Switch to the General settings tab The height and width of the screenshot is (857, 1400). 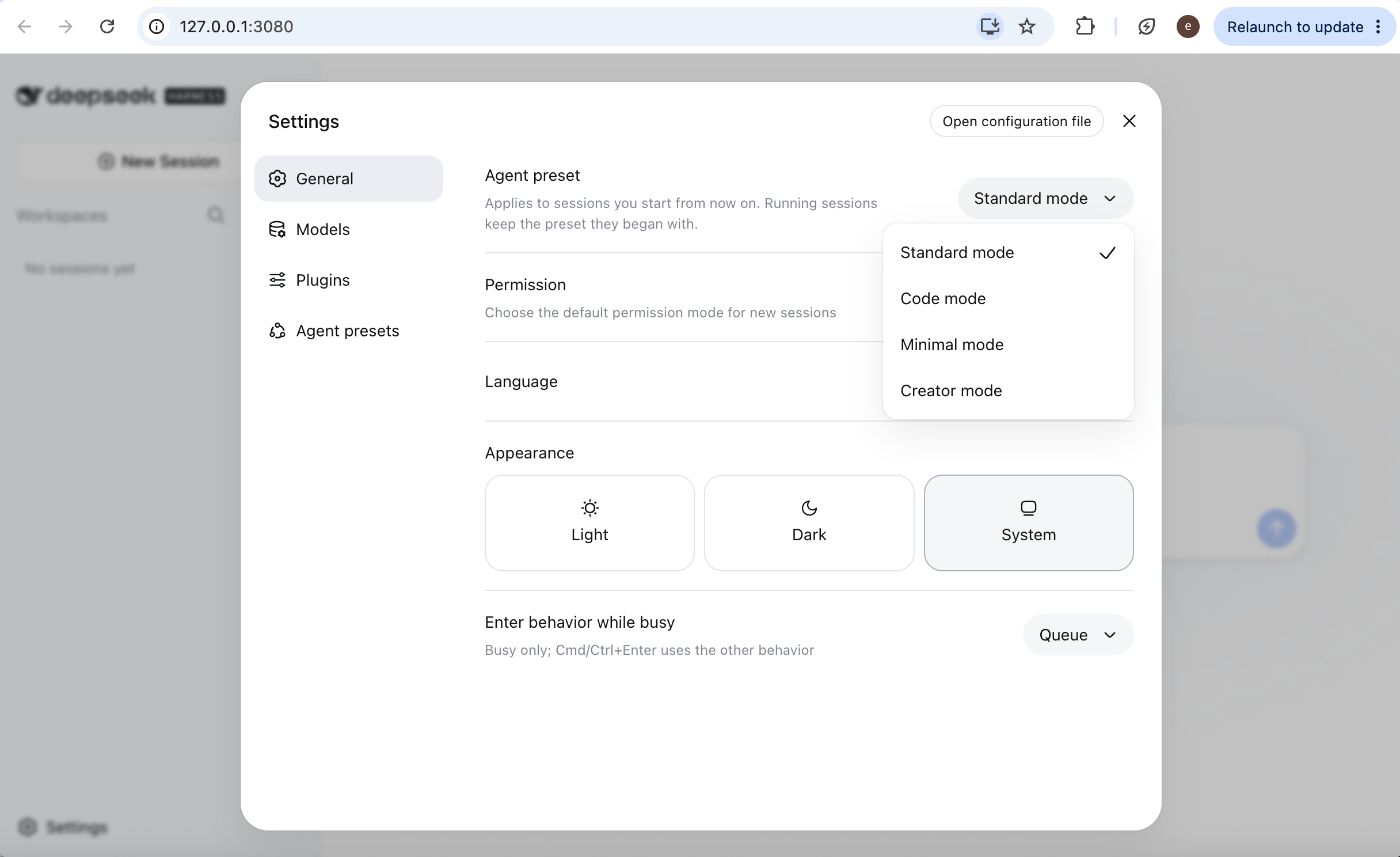(x=348, y=179)
